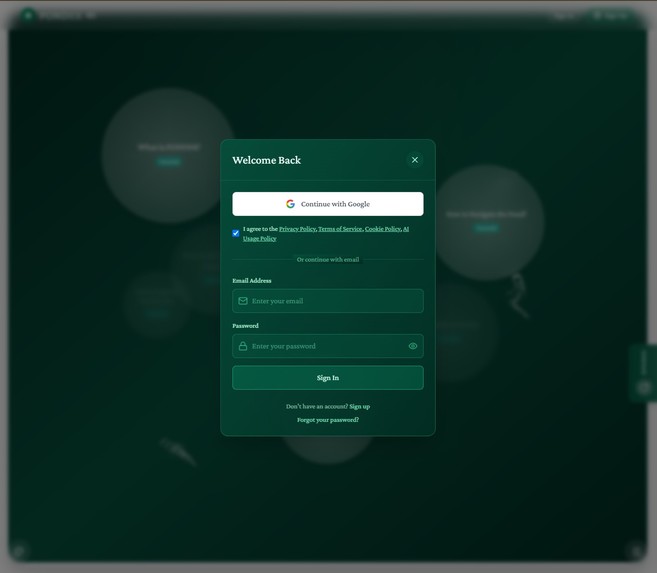Close the Welcome Back dialog

point(414,160)
